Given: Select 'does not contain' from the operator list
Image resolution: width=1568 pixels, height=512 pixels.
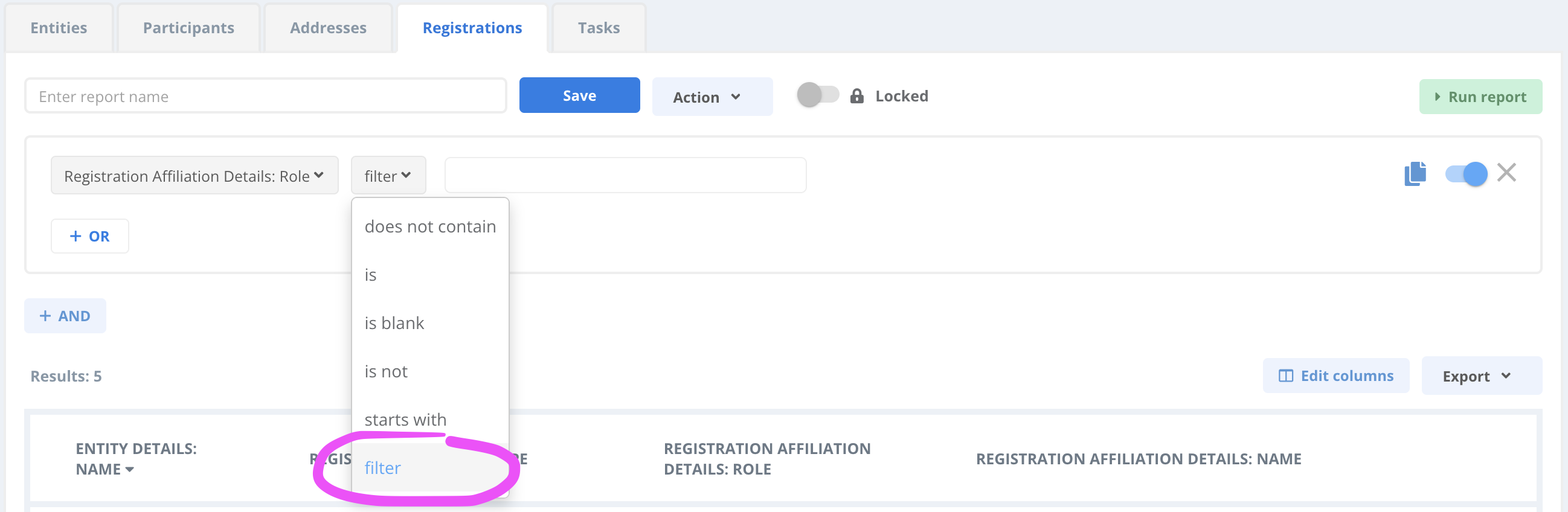Looking at the screenshot, I should 429,226.
